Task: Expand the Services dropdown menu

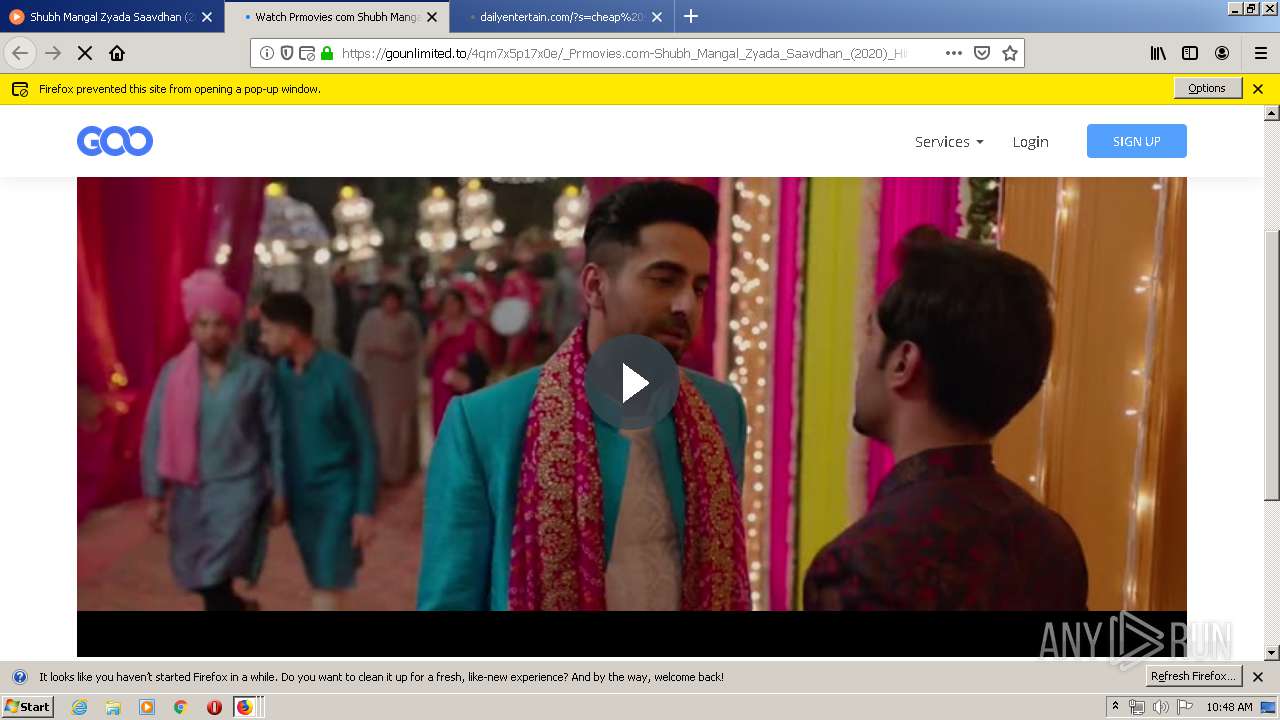Action: [x=949, y=142]
